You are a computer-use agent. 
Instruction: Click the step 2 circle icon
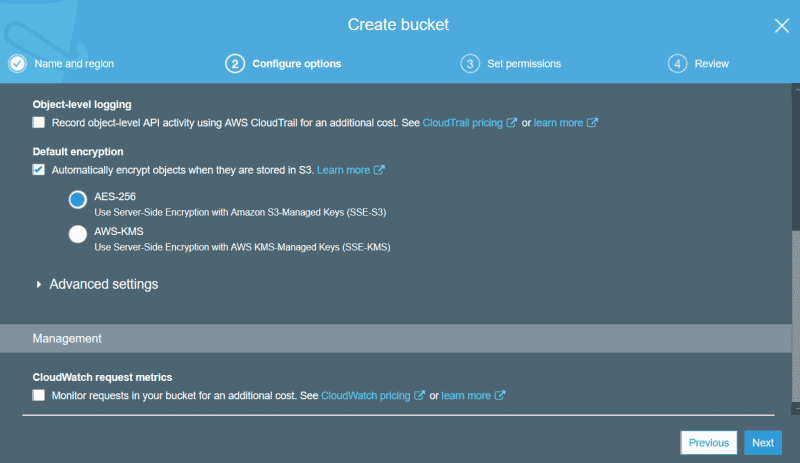[235, 63]
